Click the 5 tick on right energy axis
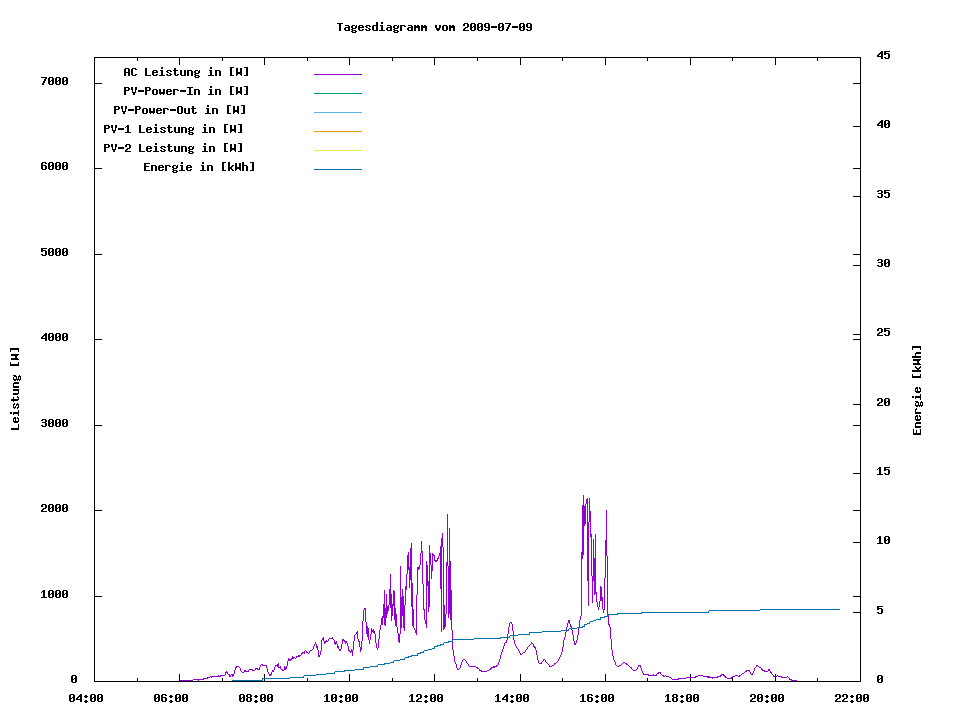Screen dimensions: 960x720 (x=880, y=611)
